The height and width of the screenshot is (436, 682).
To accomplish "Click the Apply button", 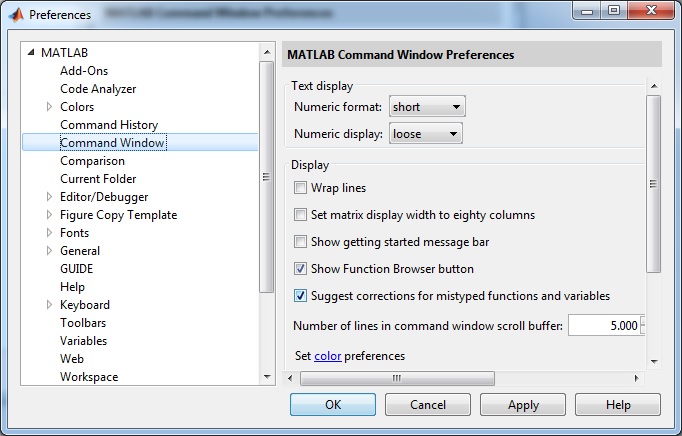I will tap(523, 404).
